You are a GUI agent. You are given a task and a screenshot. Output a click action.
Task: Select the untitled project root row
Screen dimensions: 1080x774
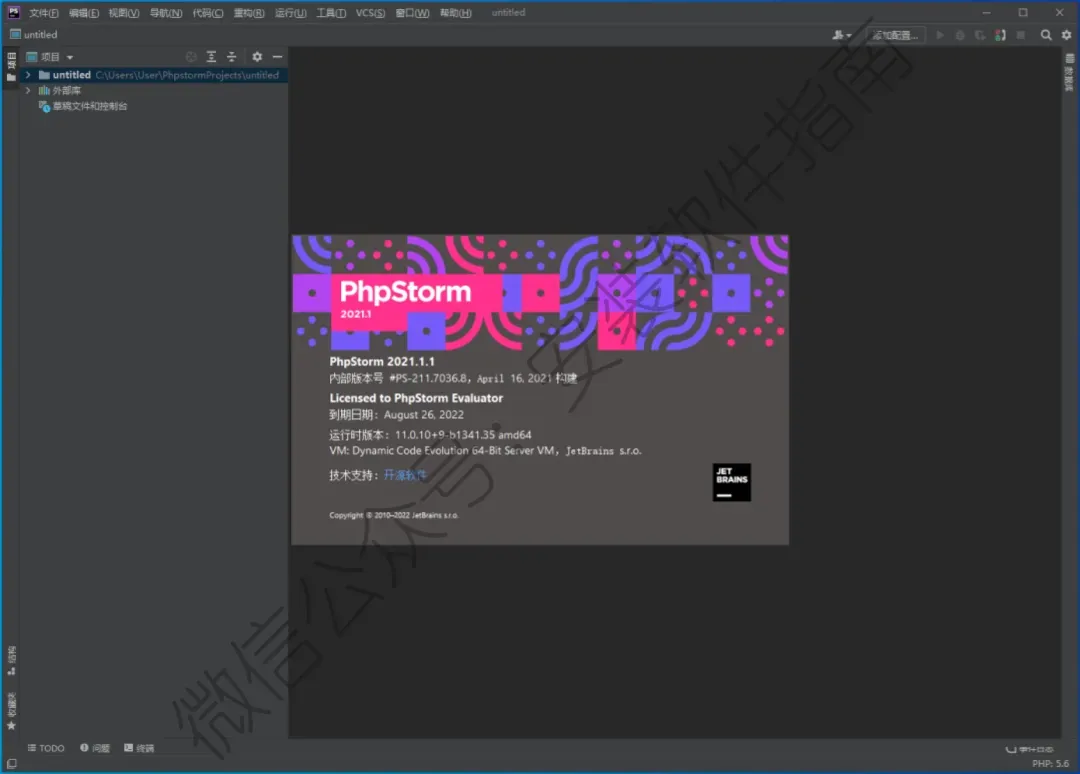click(154, 75)
